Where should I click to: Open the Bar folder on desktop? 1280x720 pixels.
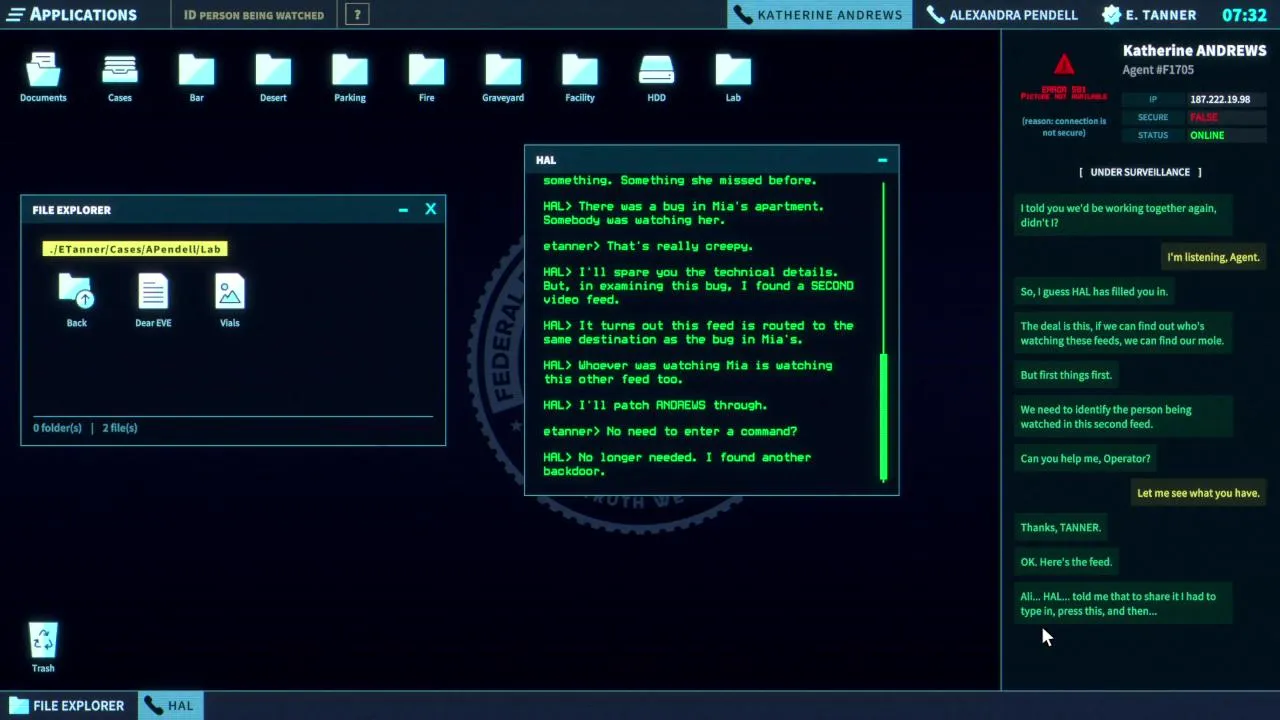click(x=196, y=77)
